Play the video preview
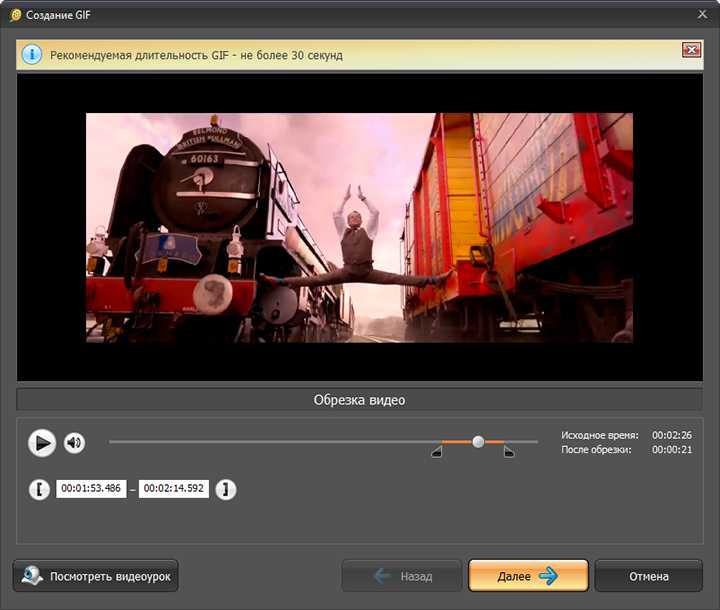Screen dimensions: 720x610 point(42,443)
